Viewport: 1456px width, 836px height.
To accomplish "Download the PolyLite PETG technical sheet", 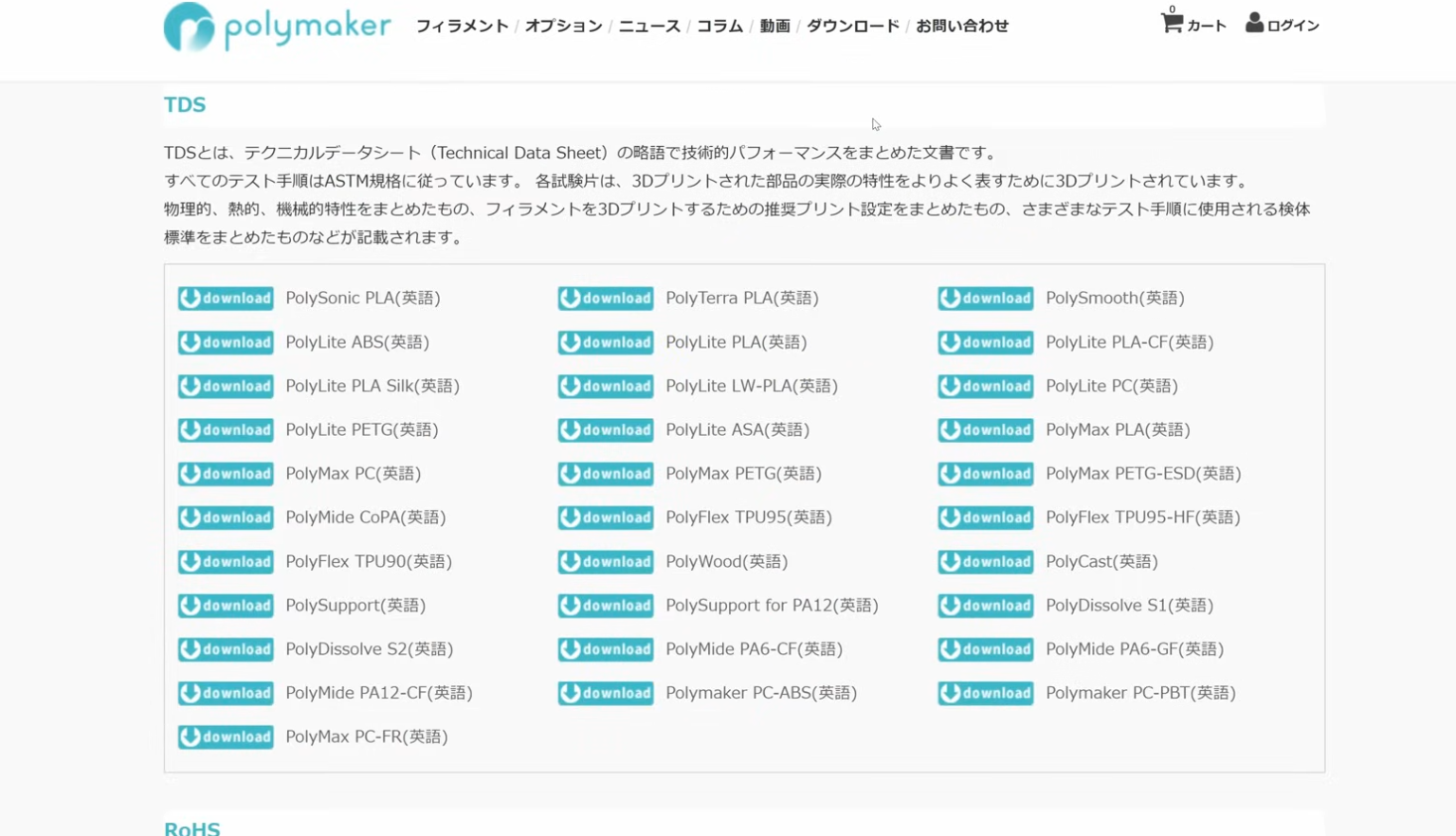I will tap(225, 429).
